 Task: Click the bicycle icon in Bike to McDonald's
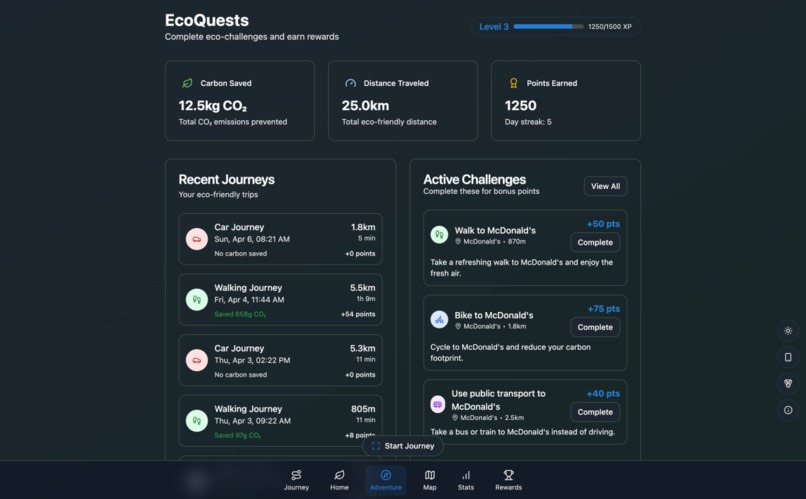pyautogui.click(x=439, y=320)
